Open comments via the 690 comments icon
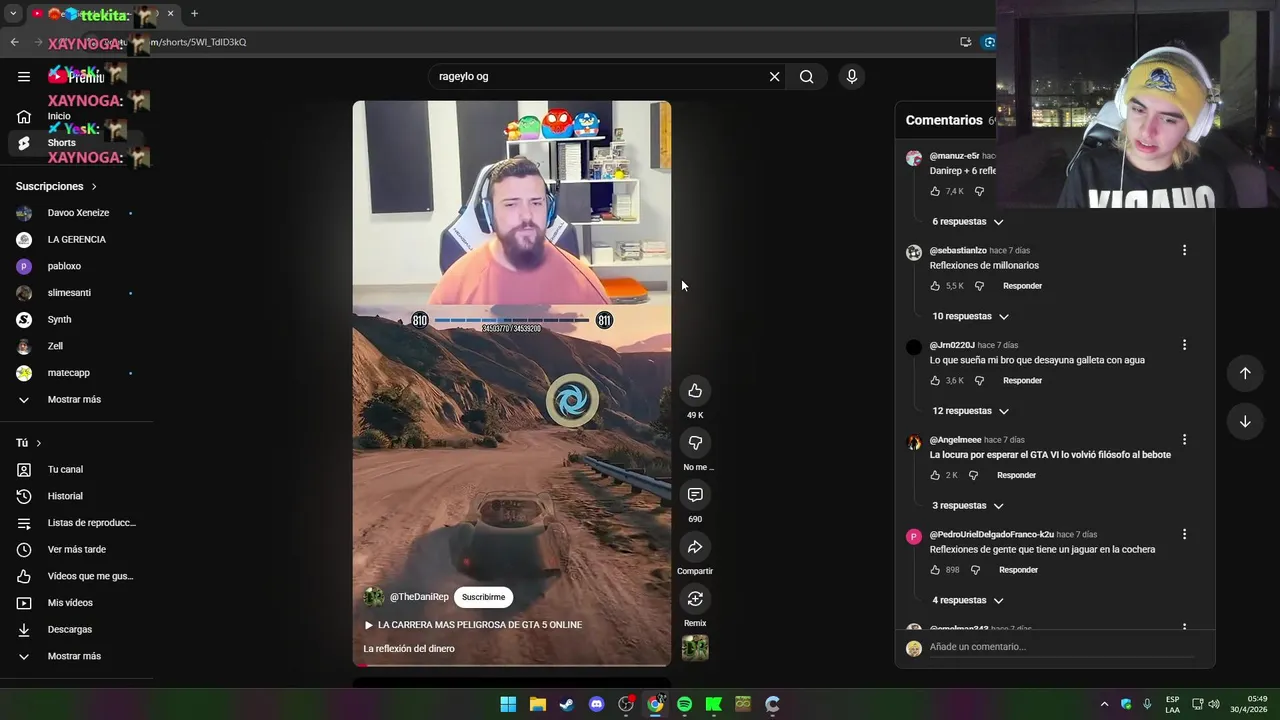This screenshot has height=720, width=1280. click(x=695, y=495)
